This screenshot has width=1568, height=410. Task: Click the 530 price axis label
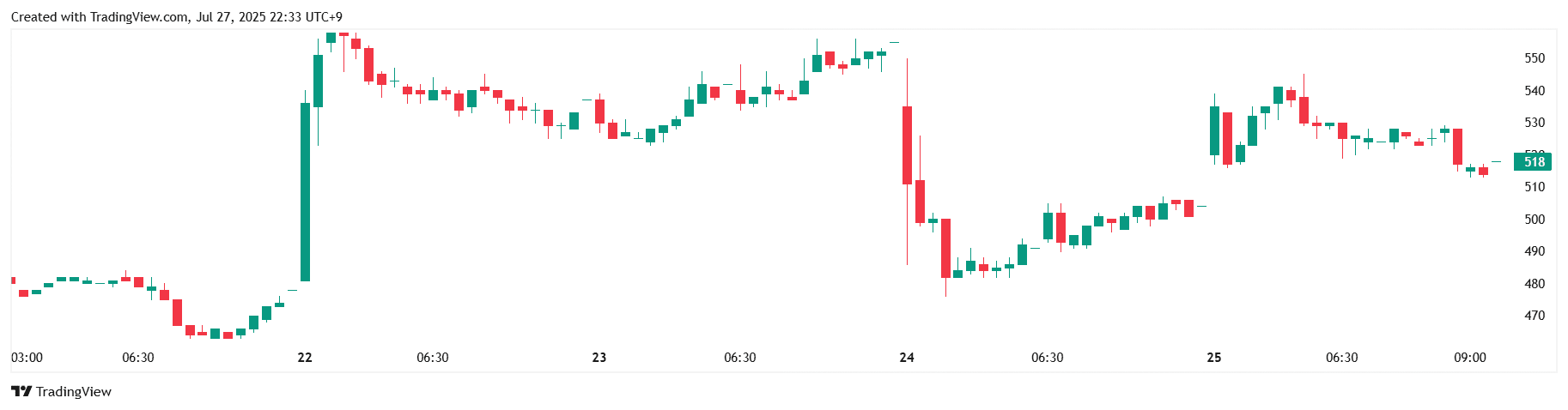(1535, 123)
